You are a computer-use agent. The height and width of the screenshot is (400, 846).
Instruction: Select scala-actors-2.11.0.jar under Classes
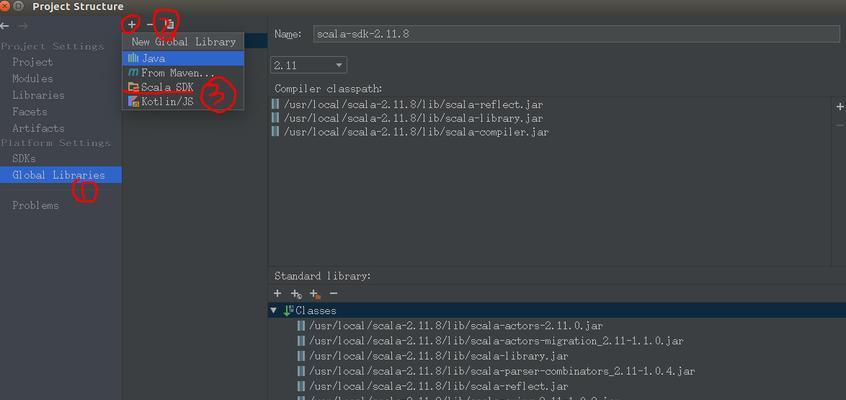tap(451, 326)
